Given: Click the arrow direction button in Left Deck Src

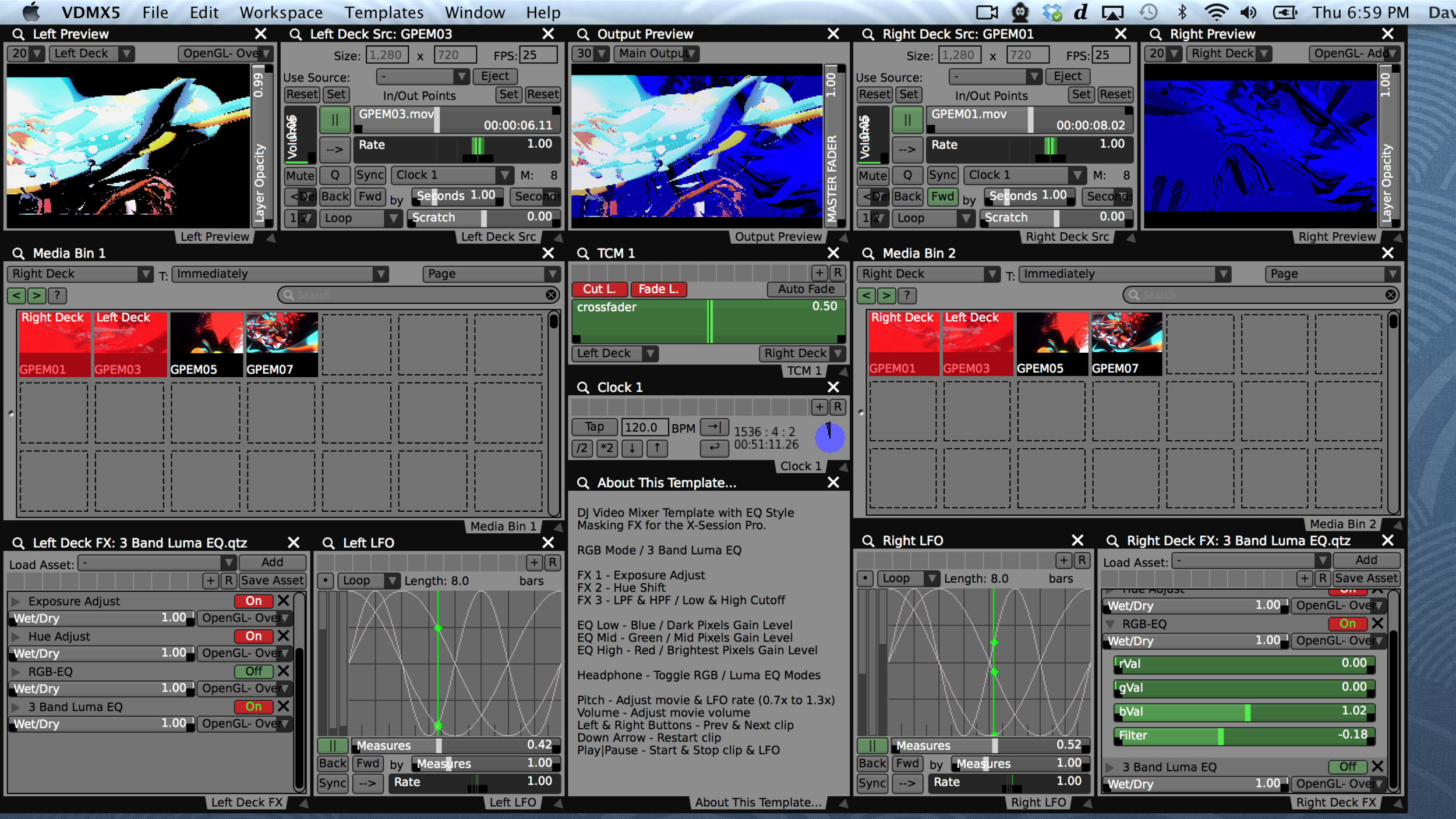Looking at the screenshot, I should [335, 150].
